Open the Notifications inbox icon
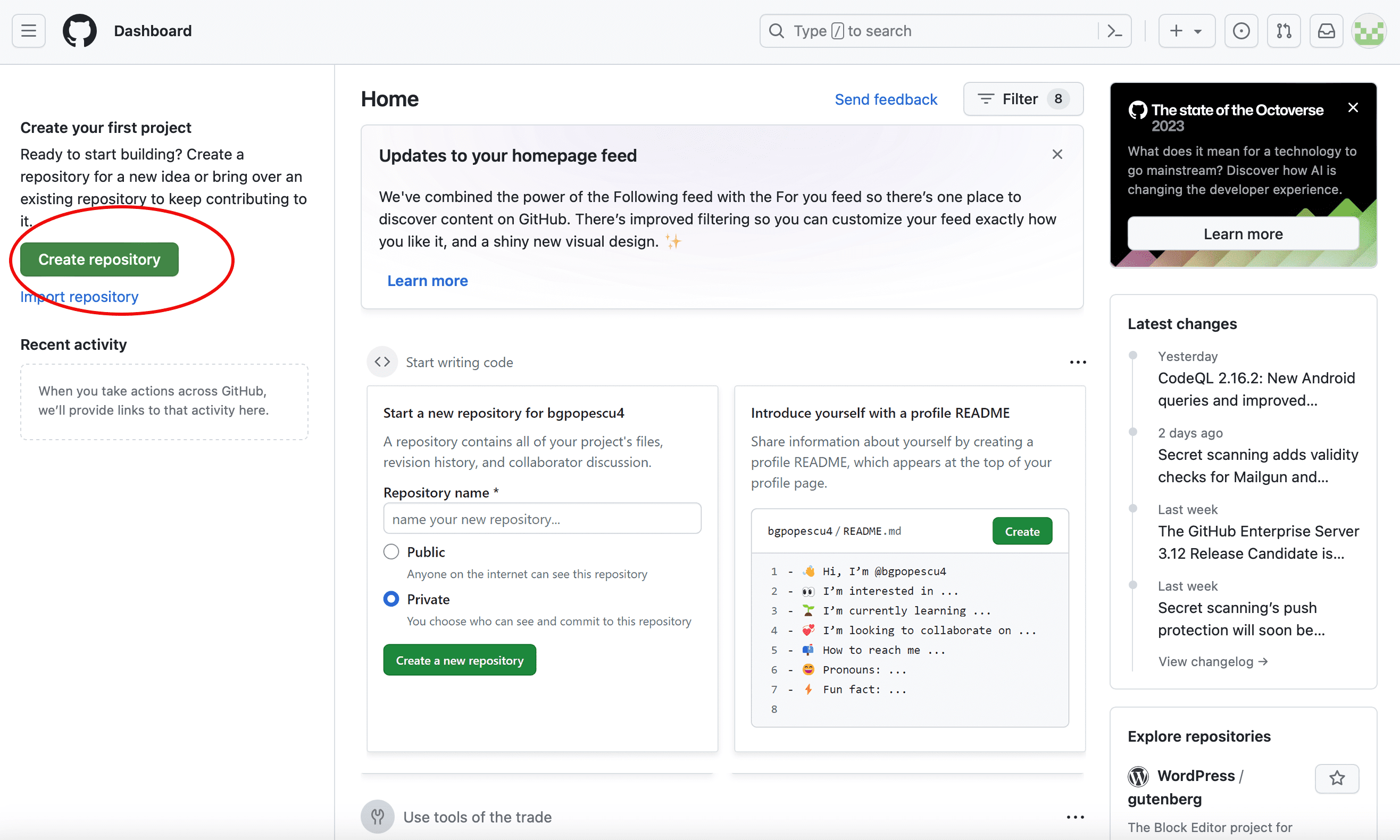 [x=1326, y=30]
